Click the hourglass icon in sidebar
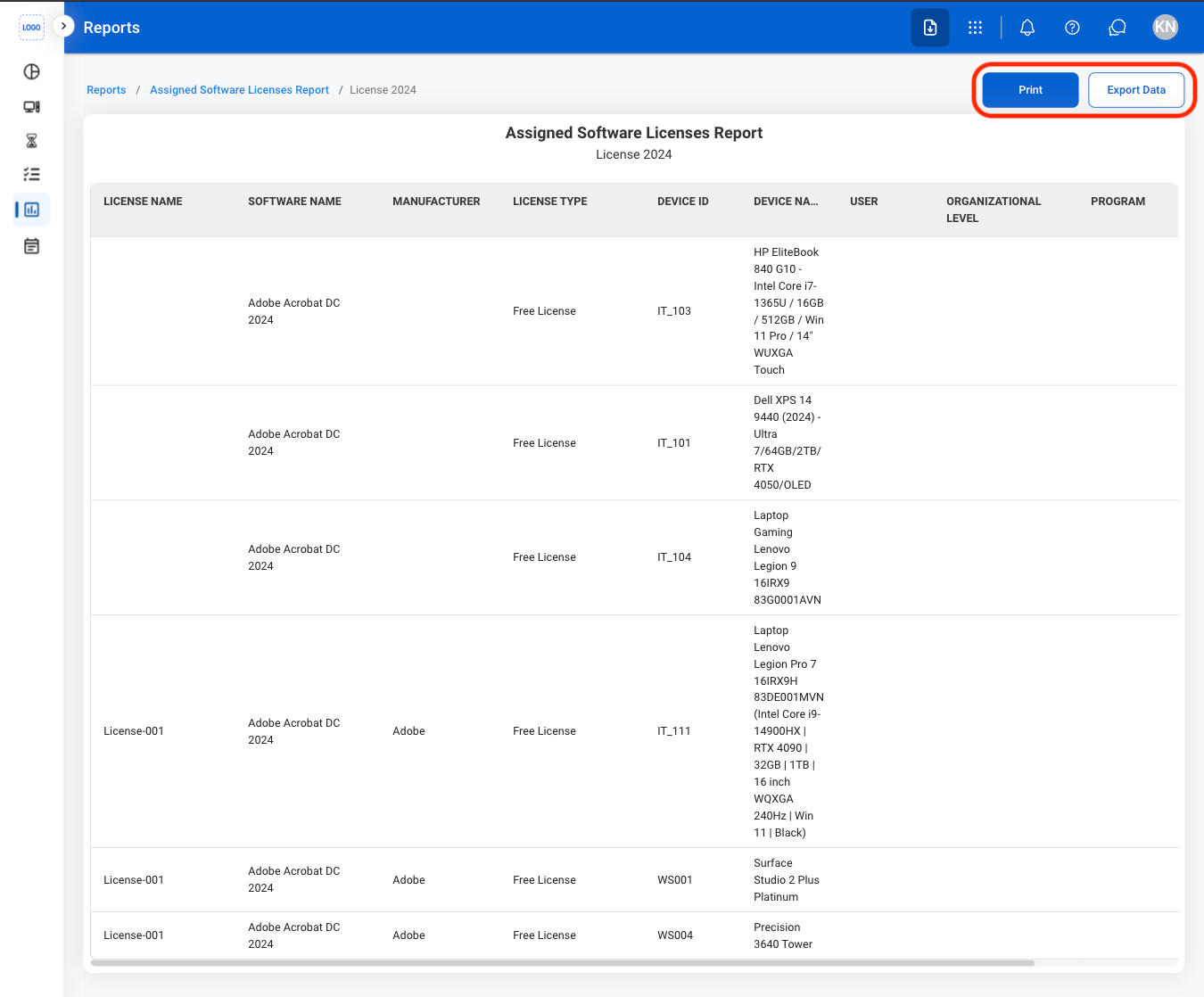Viewport: 1204px width, 997px height. coord(31,141)
